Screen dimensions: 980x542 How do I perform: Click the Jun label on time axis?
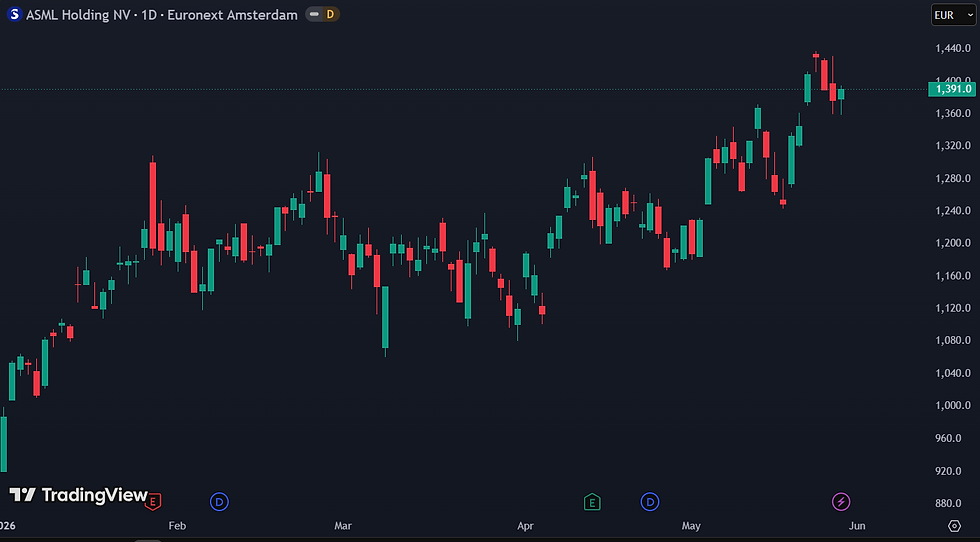pos(857,526)
